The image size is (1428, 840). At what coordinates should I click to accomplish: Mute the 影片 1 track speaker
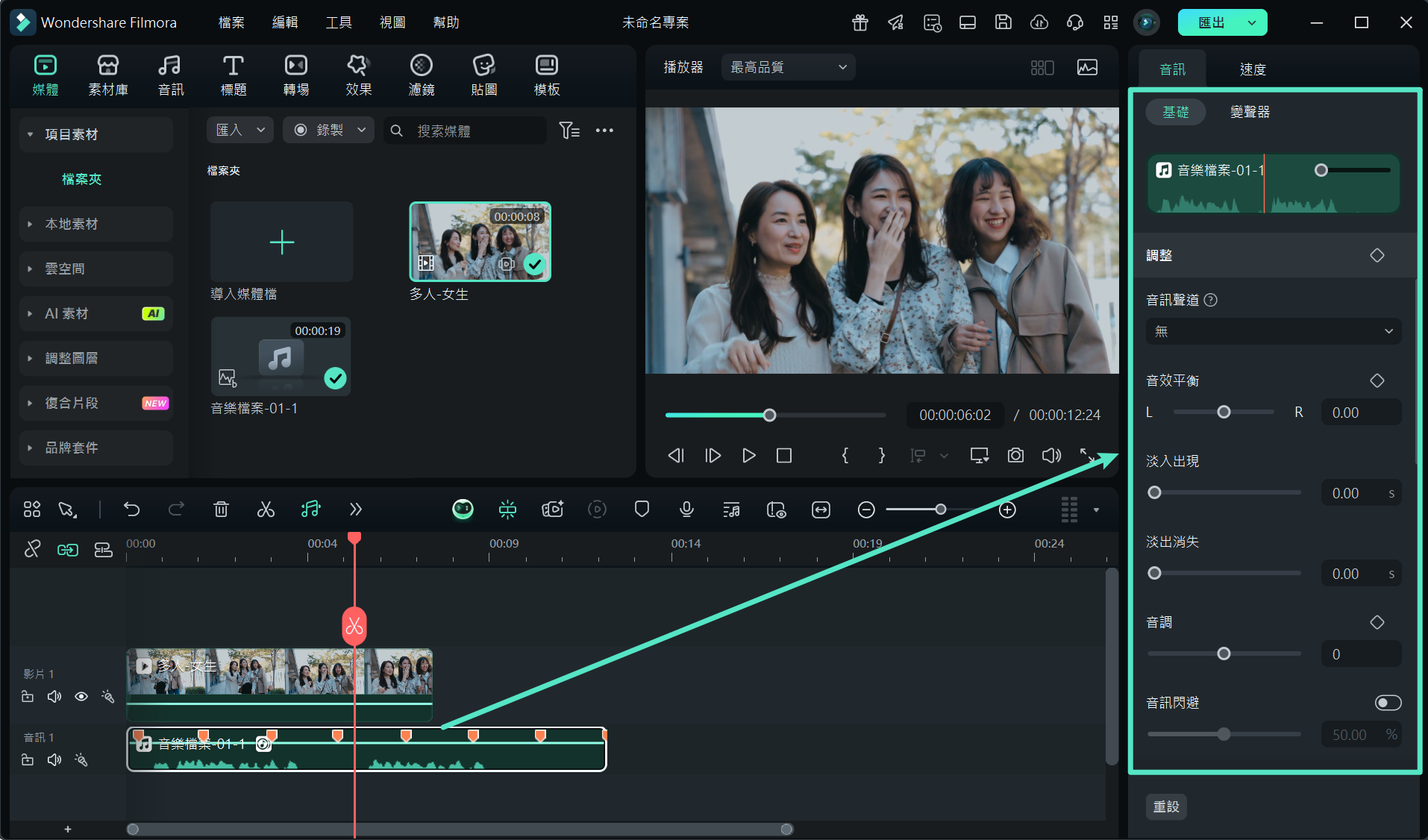coord(54,696)
